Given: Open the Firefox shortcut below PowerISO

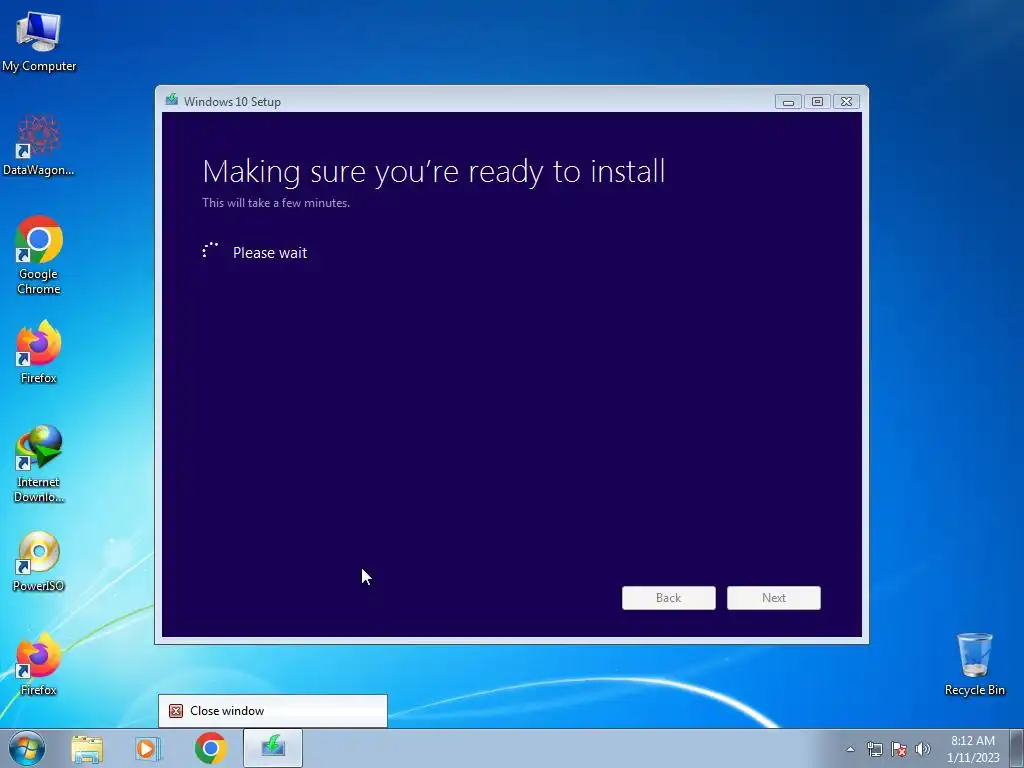Looking at the screenshot, I should point(39,664).
